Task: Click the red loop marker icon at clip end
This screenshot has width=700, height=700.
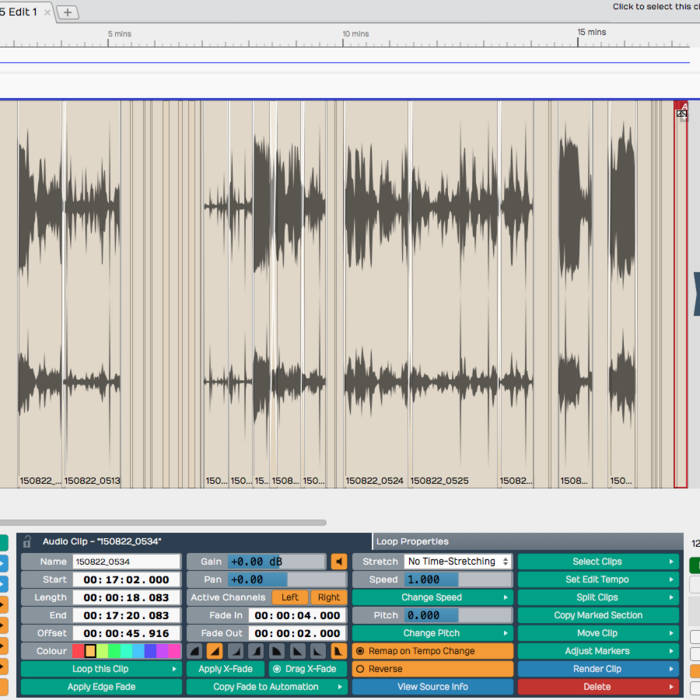Action: [x=682, y=111]
